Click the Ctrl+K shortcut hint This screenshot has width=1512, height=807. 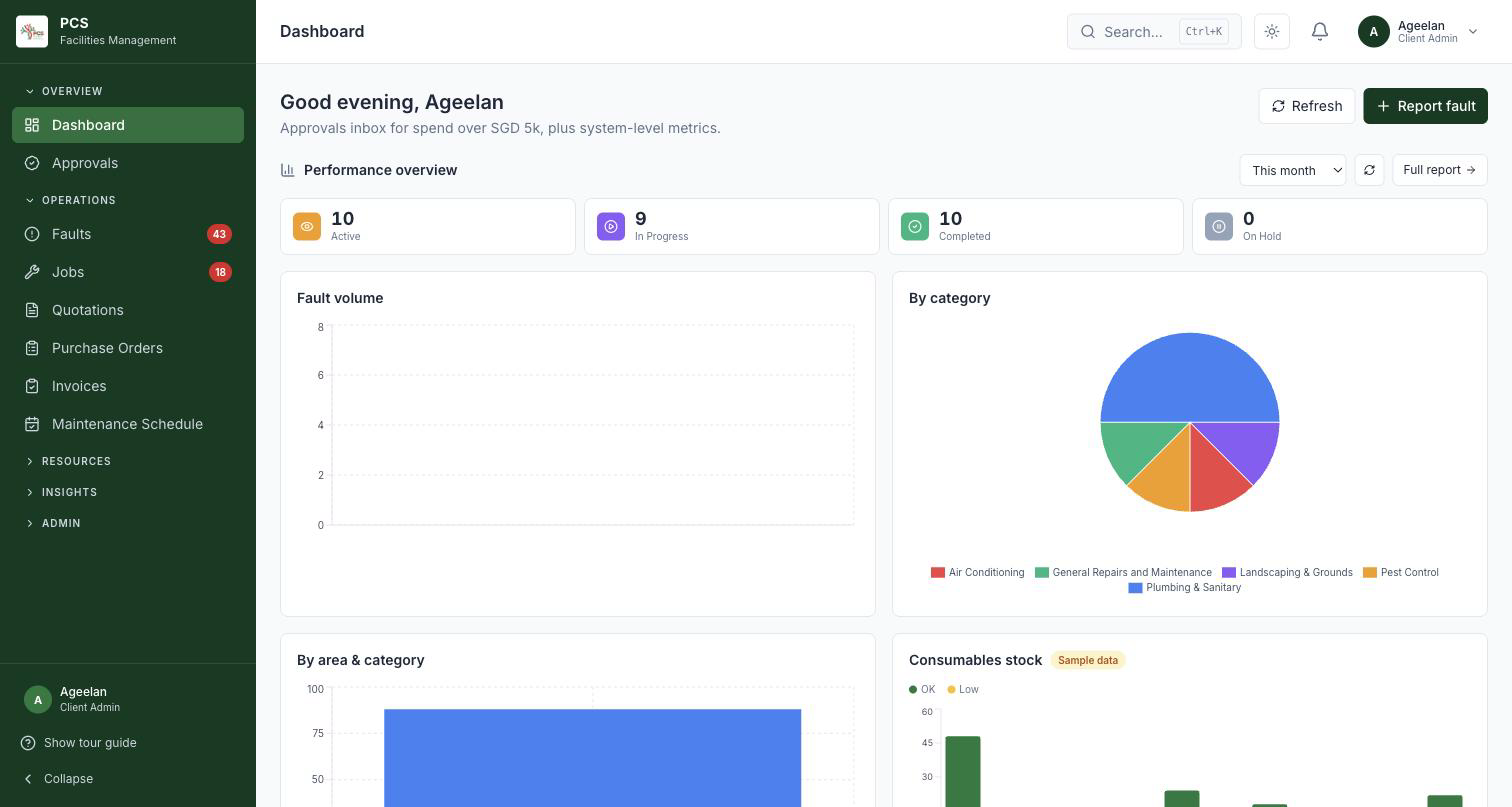click(x=1204, y=32)
